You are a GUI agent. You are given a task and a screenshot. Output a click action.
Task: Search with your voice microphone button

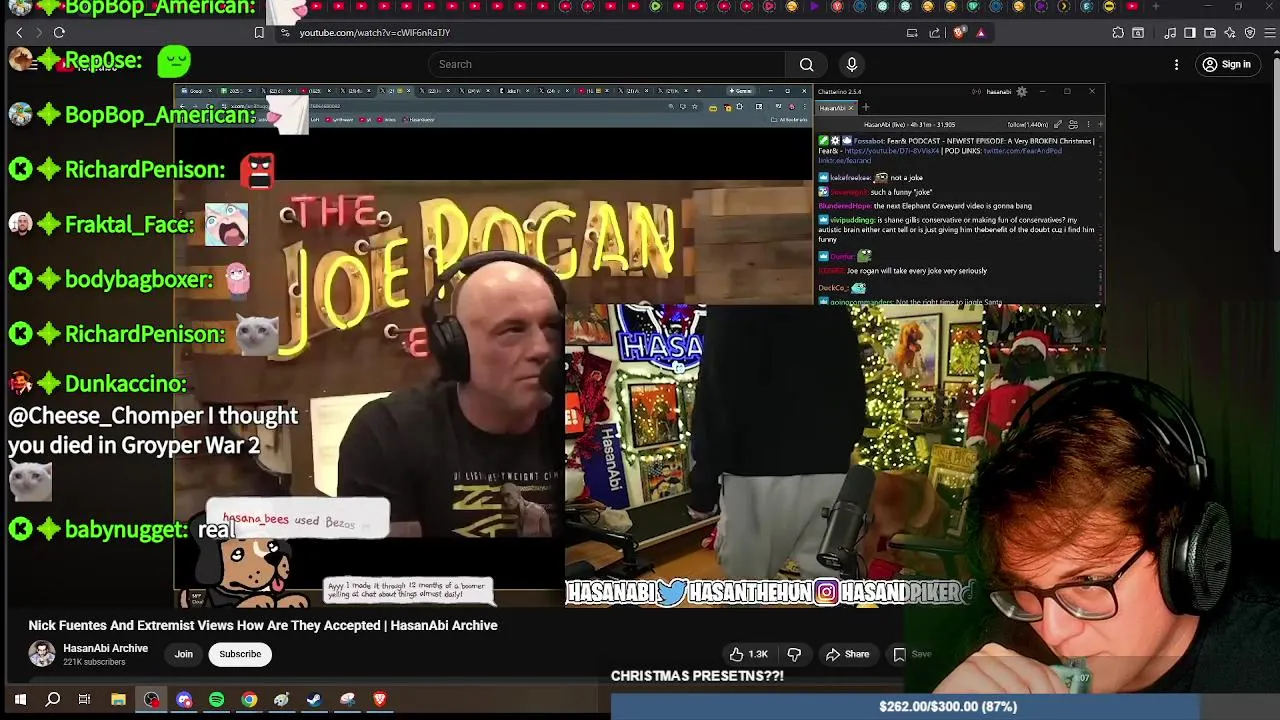[x=852, y=64]
